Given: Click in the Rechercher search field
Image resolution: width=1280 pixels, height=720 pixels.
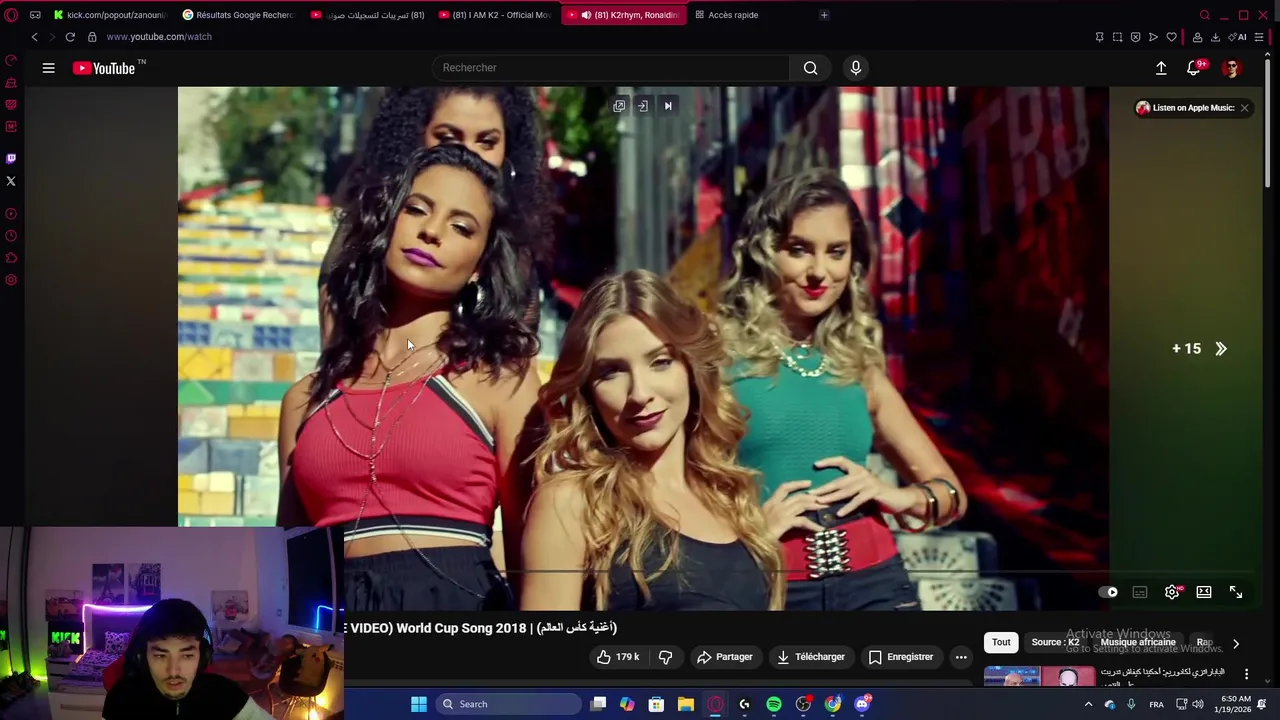Looking at the screenshot, I should 611,68.
